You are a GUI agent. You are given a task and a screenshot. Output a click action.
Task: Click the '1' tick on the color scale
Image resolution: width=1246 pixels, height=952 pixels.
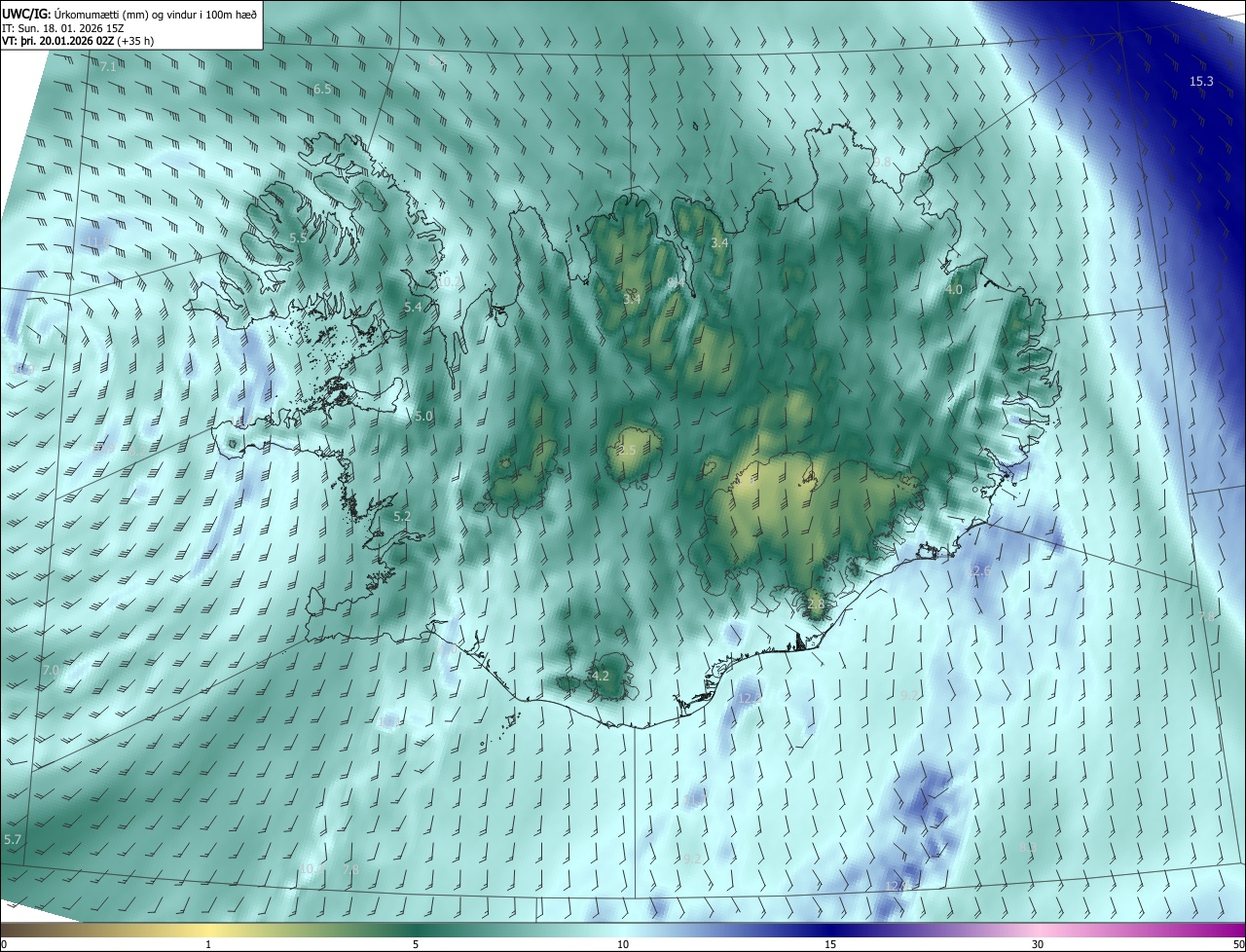pyautogui.click(x=208, y=944)
